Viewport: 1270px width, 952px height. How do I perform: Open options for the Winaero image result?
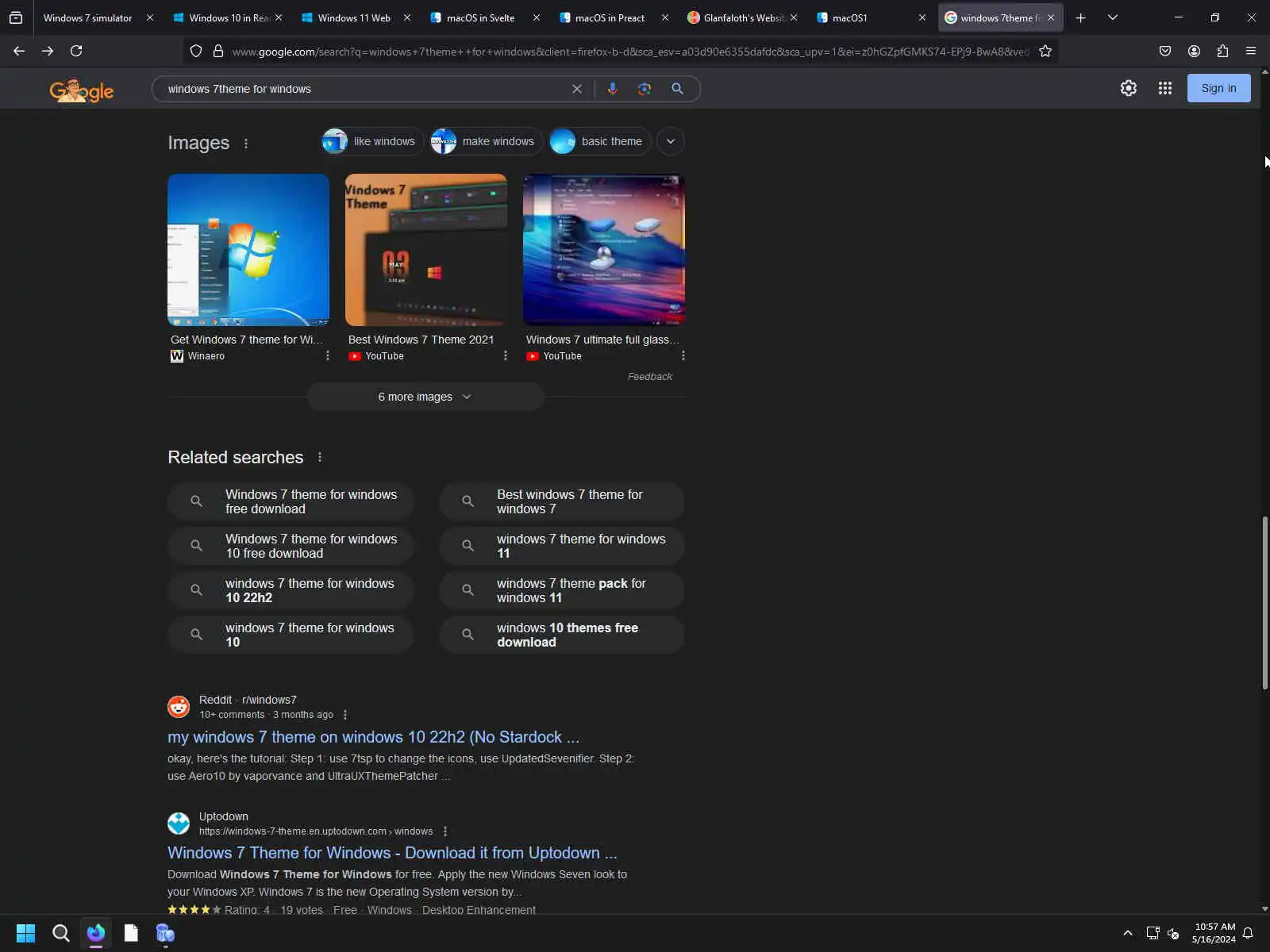point(328,355)
